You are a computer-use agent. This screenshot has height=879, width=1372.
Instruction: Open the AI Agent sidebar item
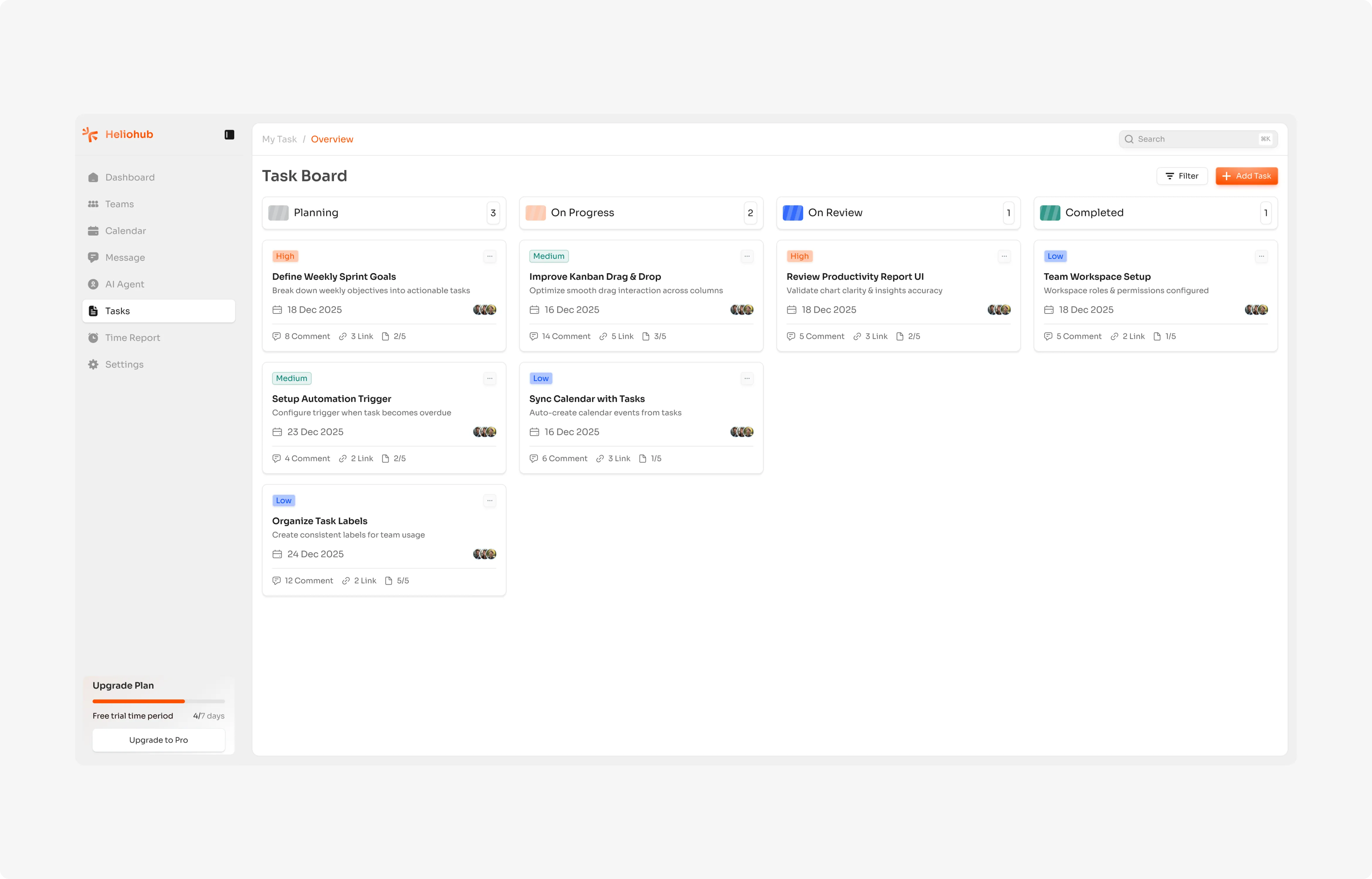point(125,284)
